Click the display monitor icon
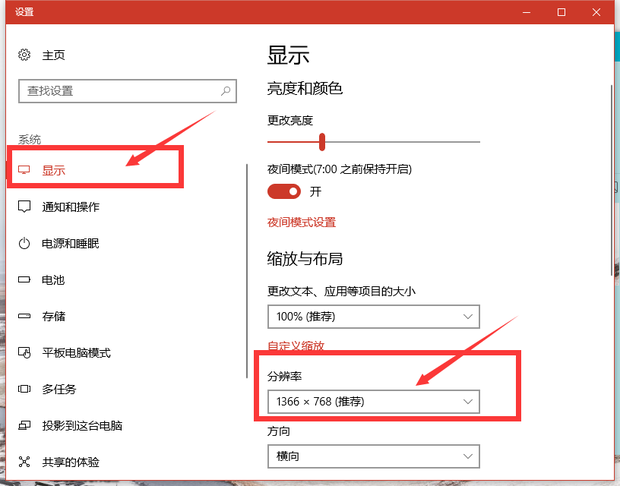Image resolution: width=620 pixels, height=486 pixels. click(x=24, y=170)
